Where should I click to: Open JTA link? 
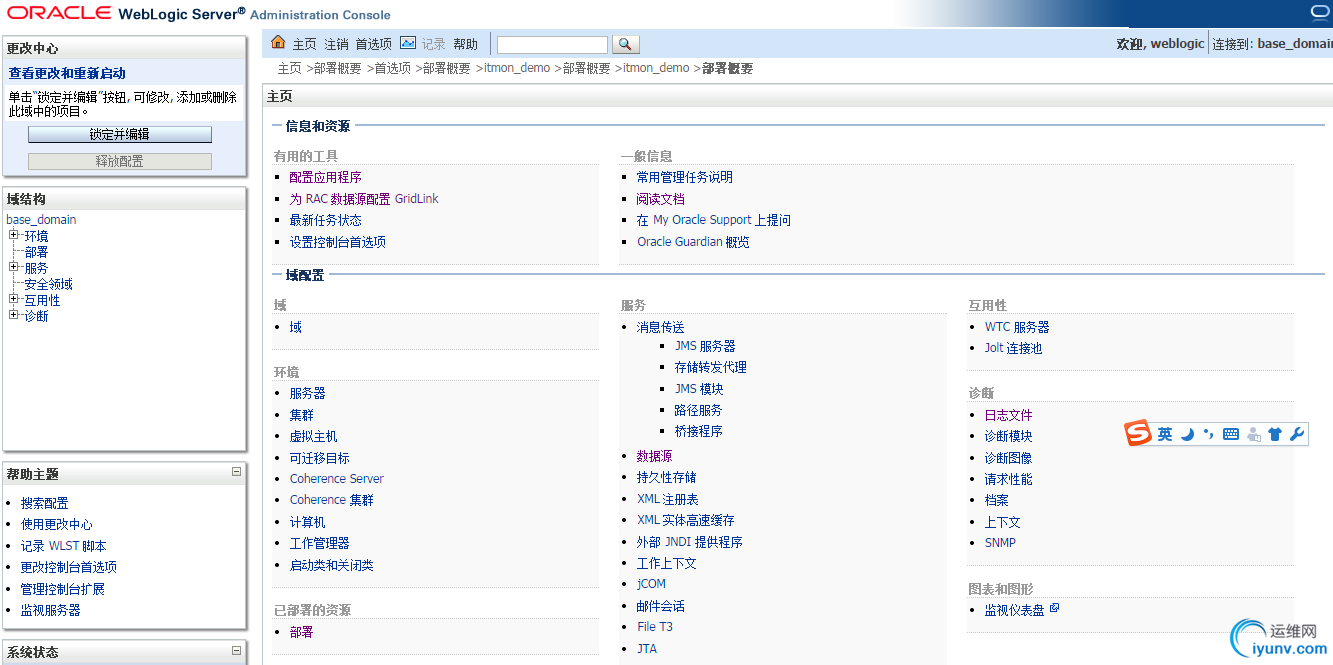tap(647, 649)
